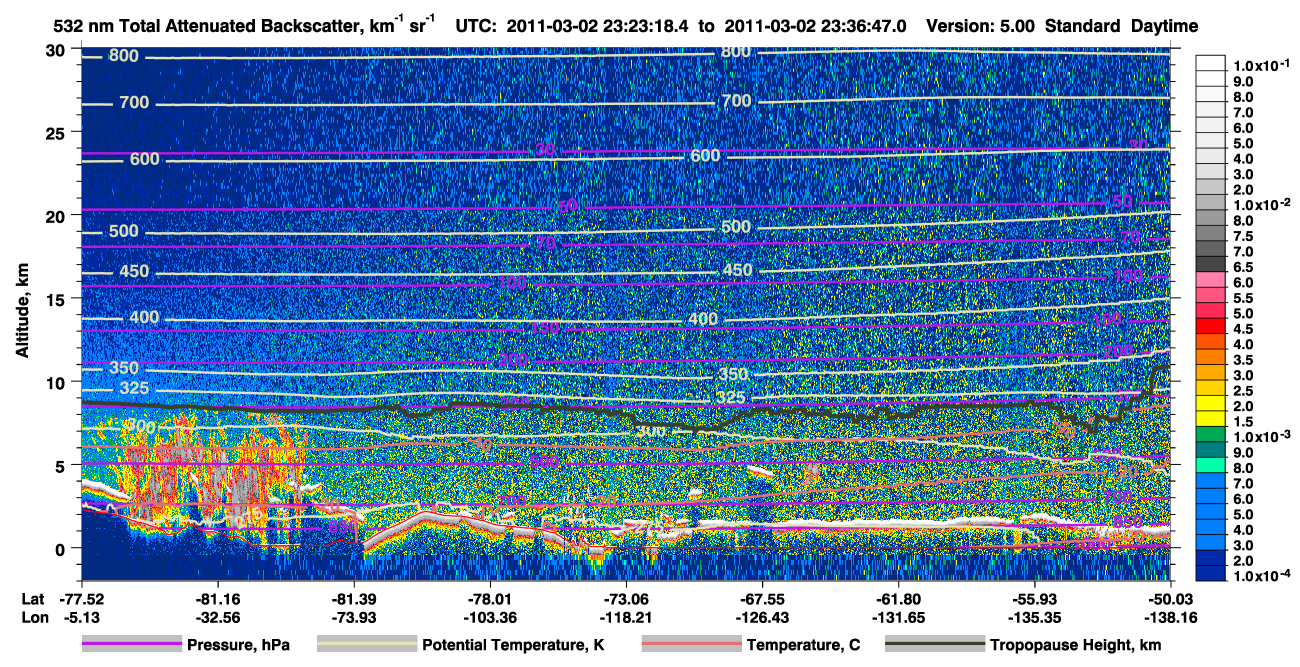The image size is (1300, 667).
Task: Click the 'Lon' row label below the plot
Action: pos(34,617)
